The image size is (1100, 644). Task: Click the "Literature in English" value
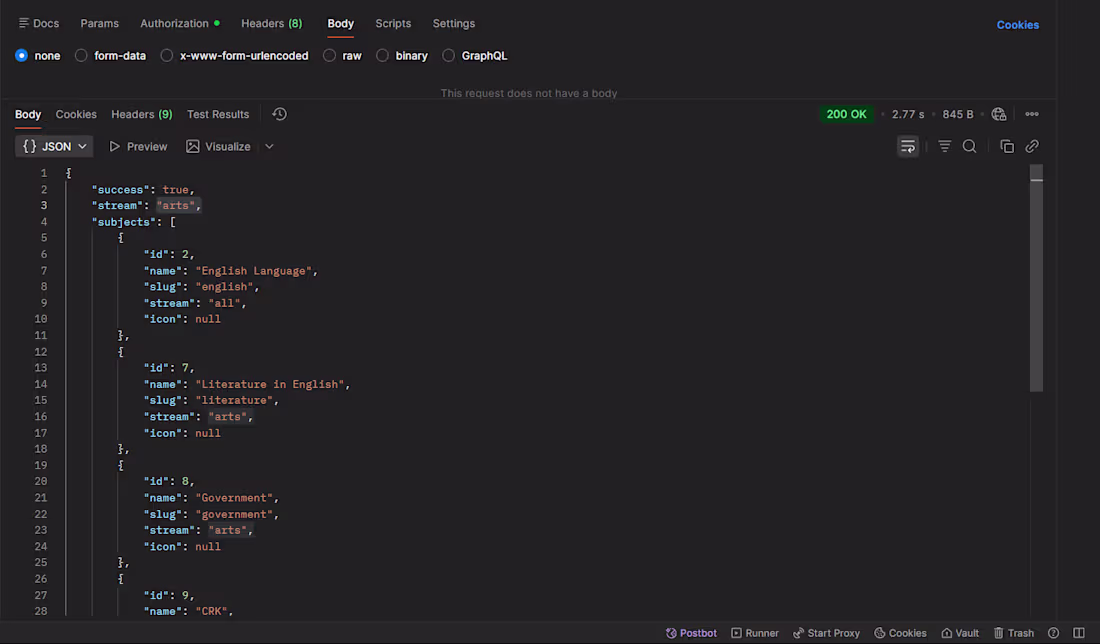tap(270, 384)
